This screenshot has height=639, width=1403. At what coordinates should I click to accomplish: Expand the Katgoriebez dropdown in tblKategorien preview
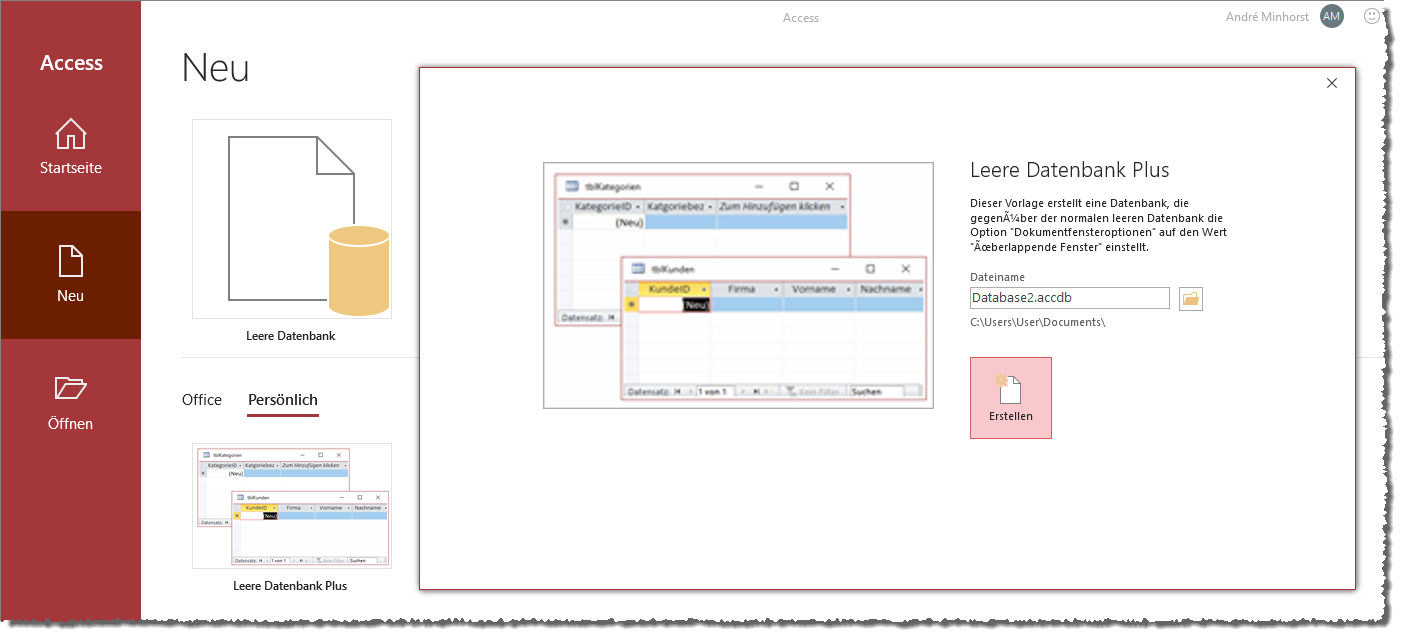(710, 205)
